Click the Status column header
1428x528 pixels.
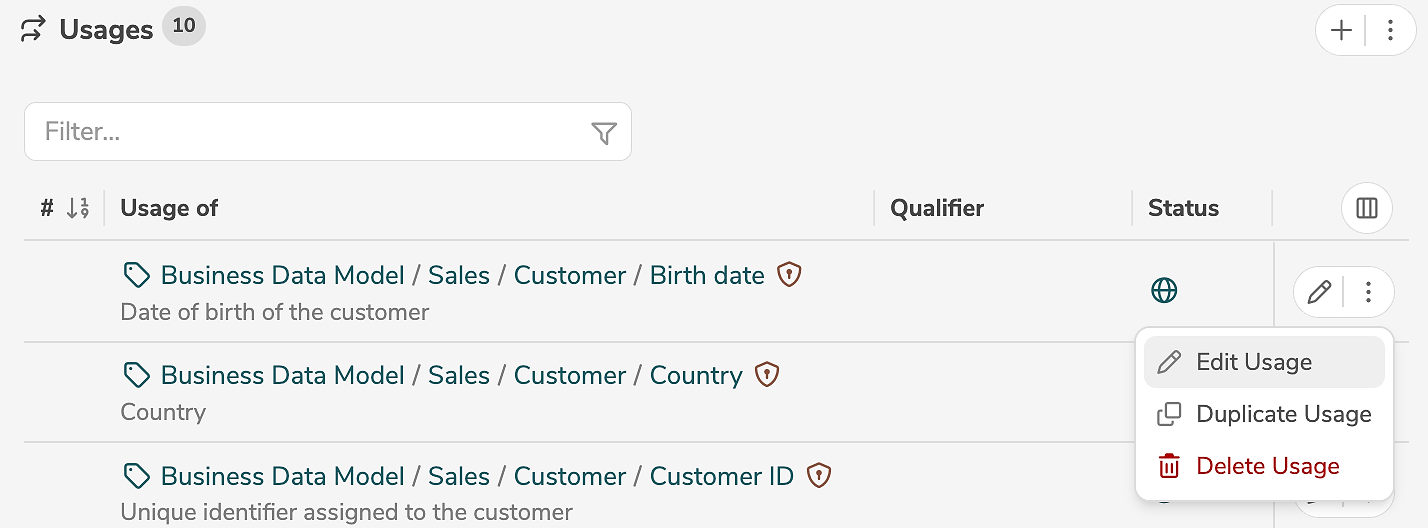pos(1183,208)
